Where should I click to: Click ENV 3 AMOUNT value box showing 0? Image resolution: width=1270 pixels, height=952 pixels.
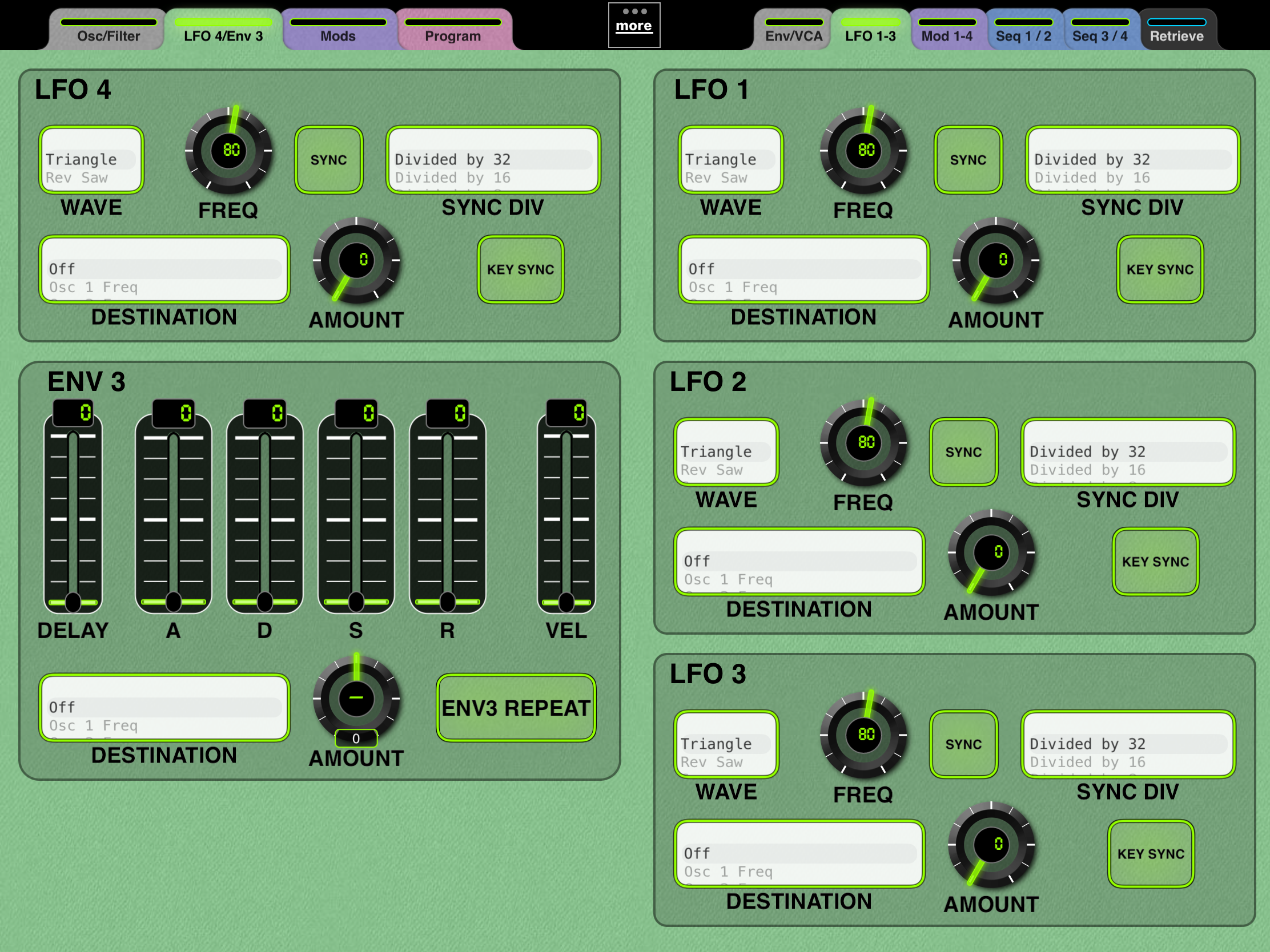point(356,739)
